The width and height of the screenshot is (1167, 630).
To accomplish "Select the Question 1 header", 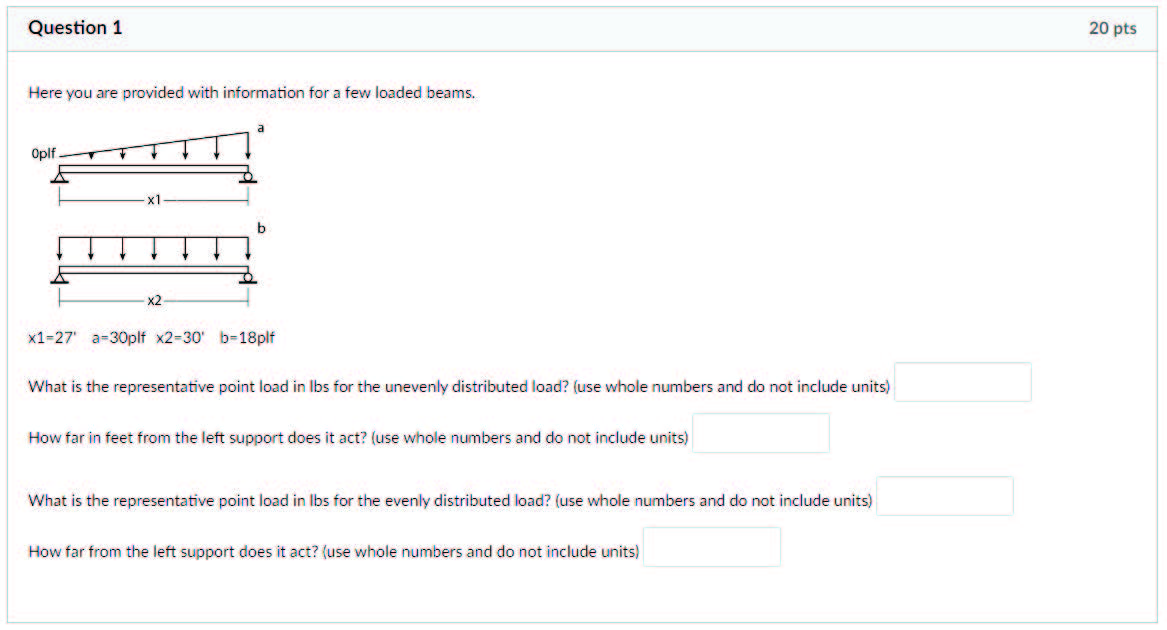I will [x=75, y=28].
